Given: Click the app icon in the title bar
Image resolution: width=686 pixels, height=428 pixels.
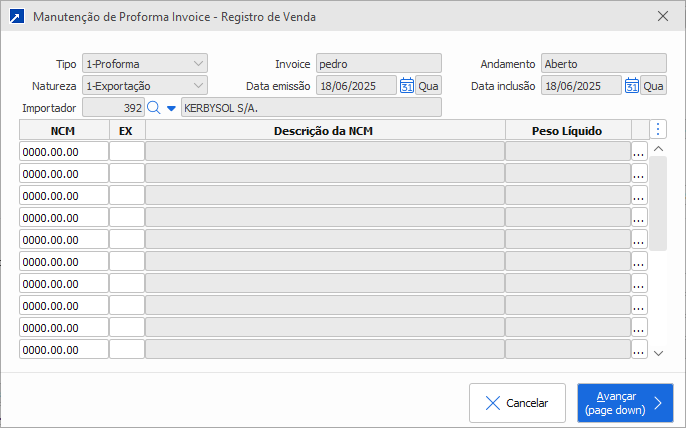Looking at the screenshot, I should (x=14, y=16).
